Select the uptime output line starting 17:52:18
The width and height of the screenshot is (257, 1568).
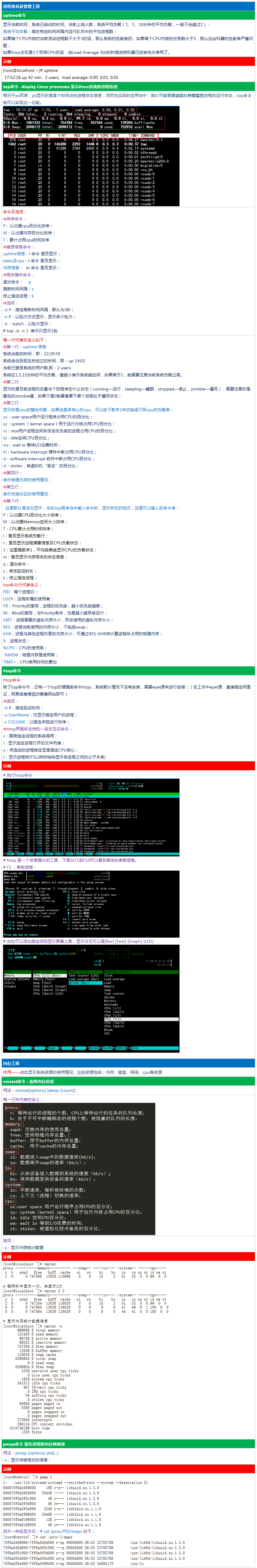(x=61, y=78)
